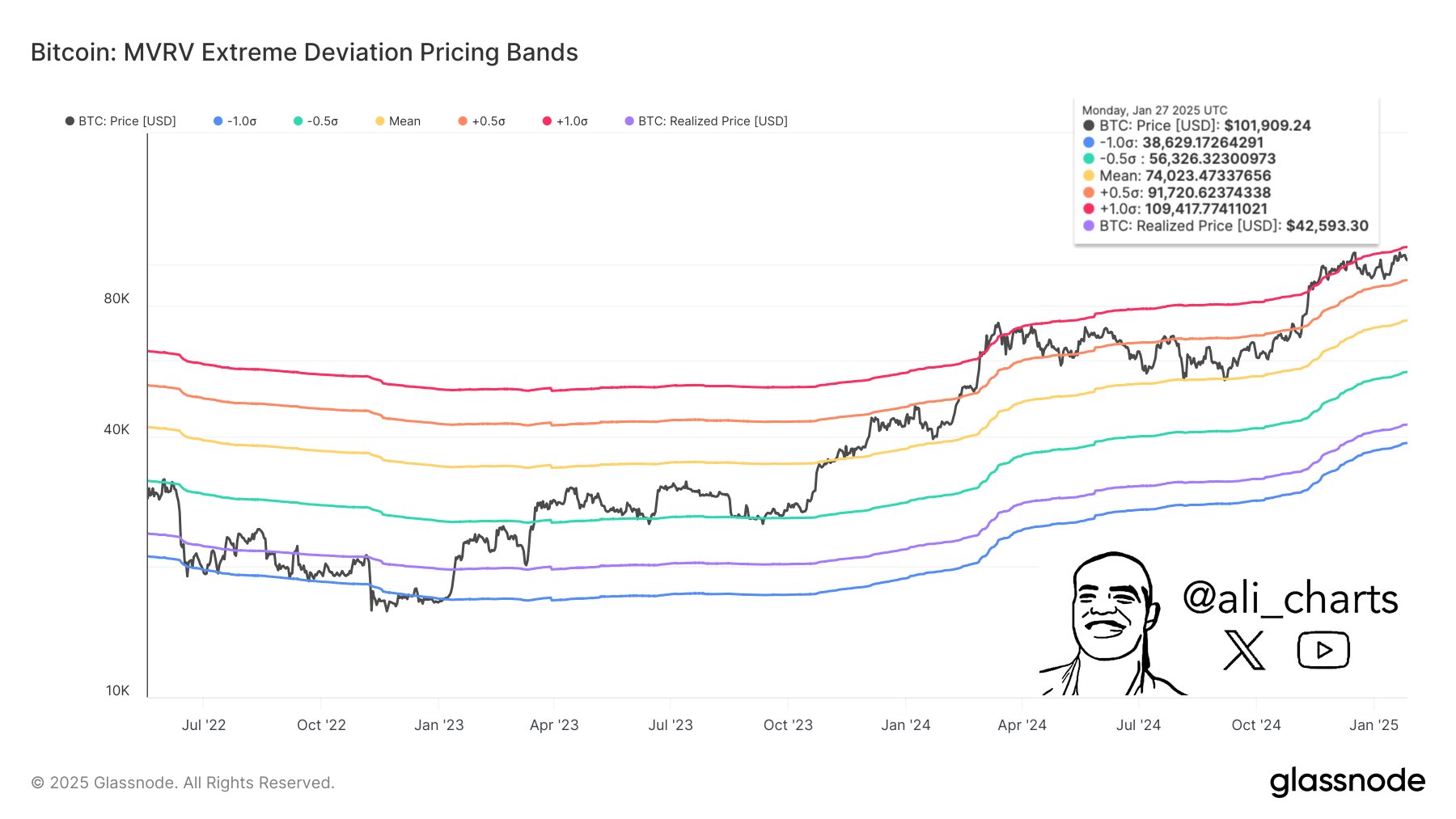Click the Jan '25 x-axis label

pos(1373,725)
